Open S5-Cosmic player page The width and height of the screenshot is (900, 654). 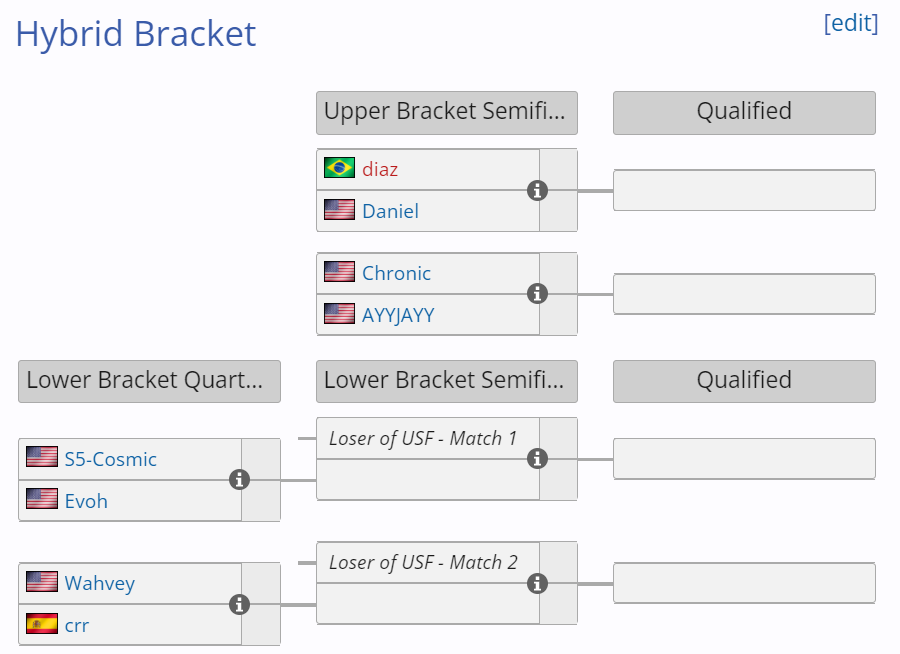click(110, 459)
